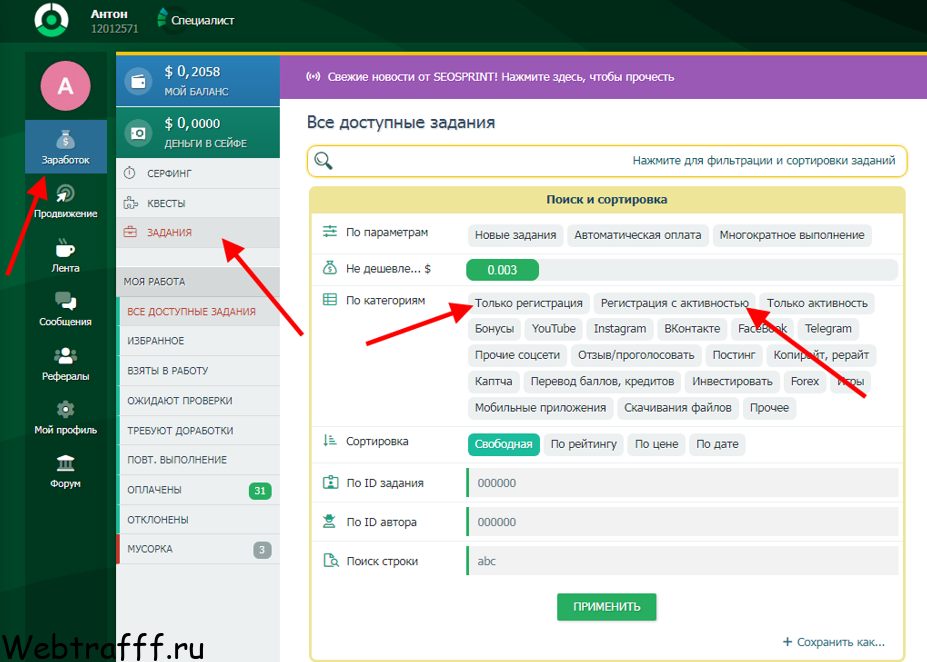Toggle the Только регистрация category
This screenshot has height=662, width=927.
point(529,303)
